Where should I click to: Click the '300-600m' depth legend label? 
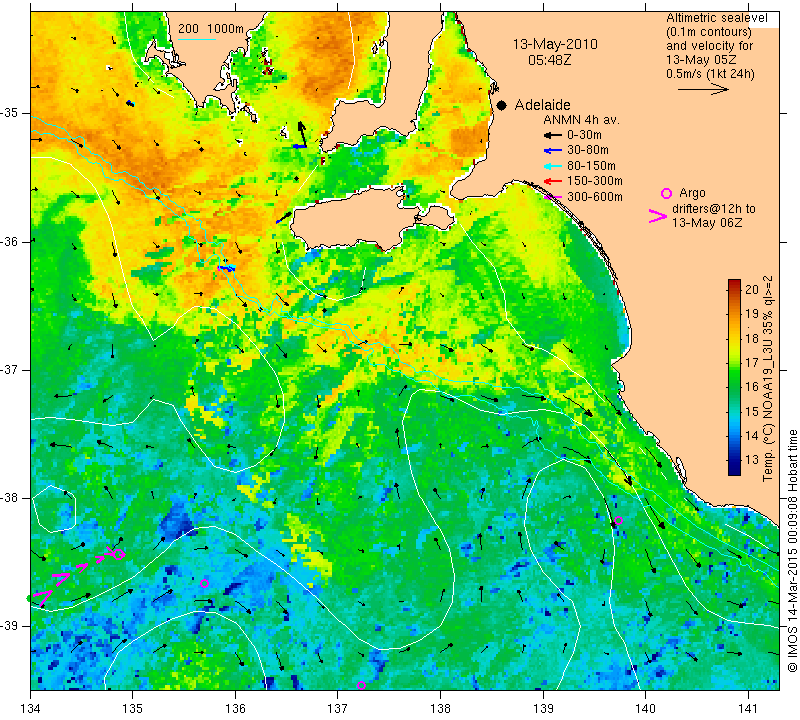tap(595, 197)
